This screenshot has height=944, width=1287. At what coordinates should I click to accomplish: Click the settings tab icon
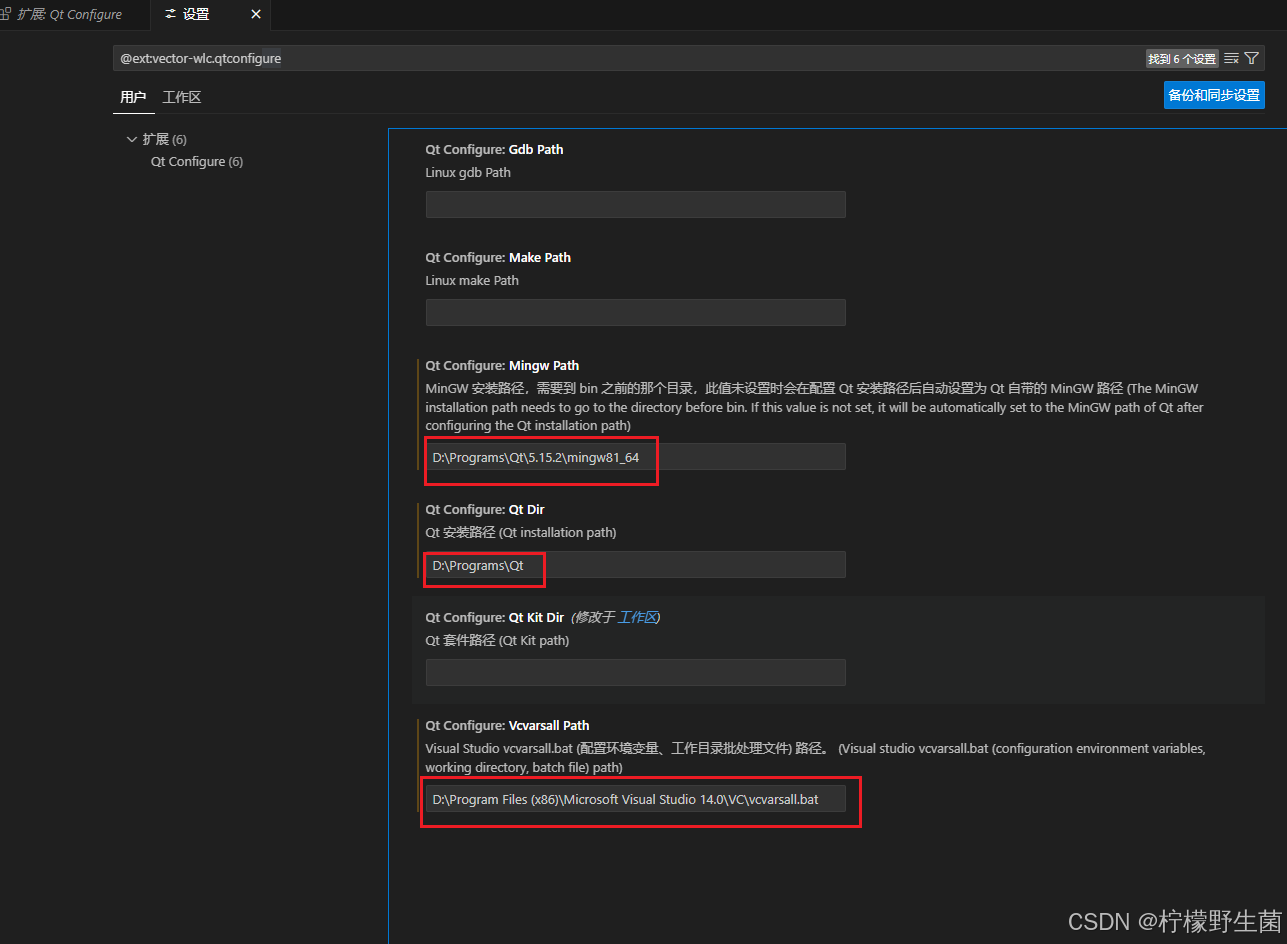[x=170, y=15]
